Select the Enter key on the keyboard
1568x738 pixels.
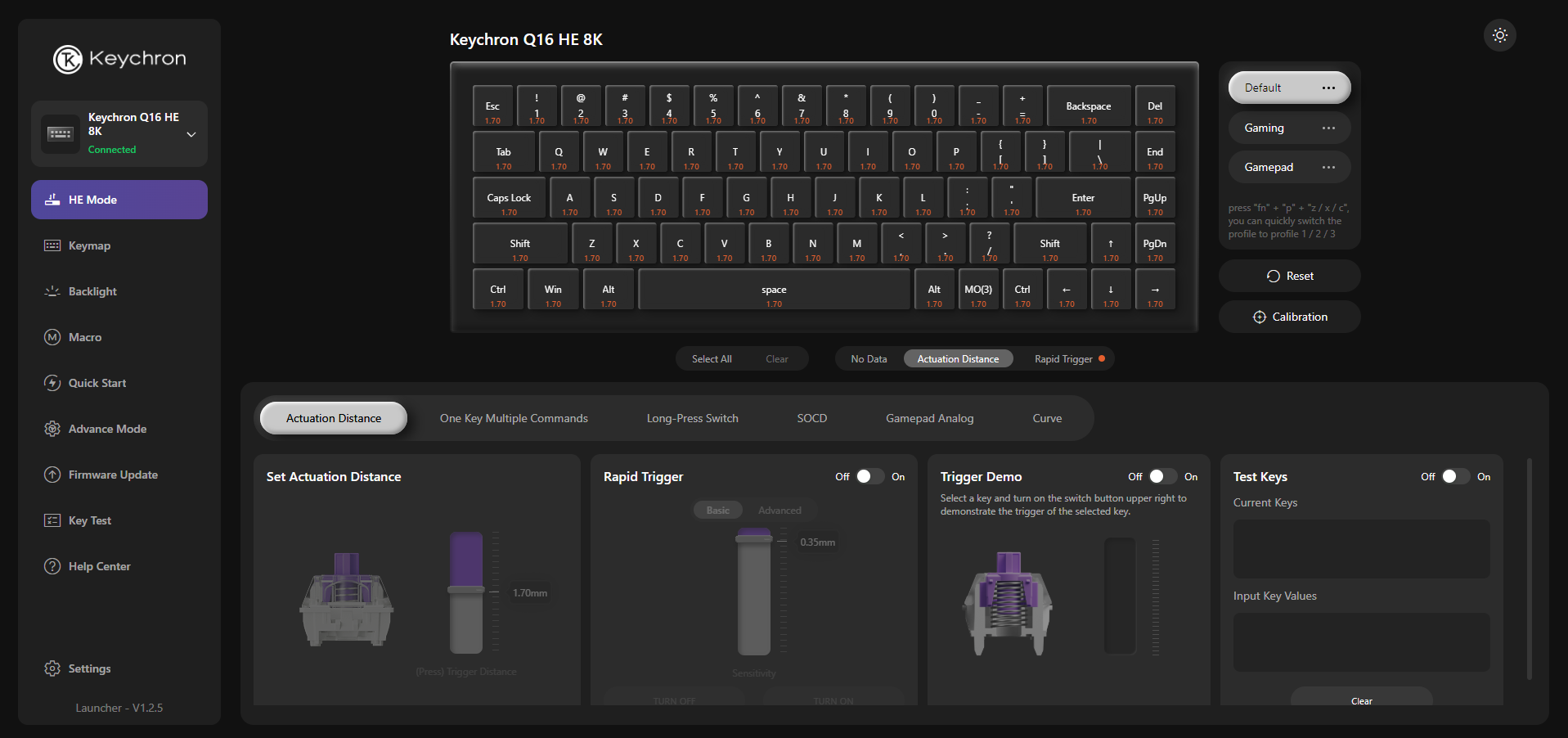point(1083,198)
